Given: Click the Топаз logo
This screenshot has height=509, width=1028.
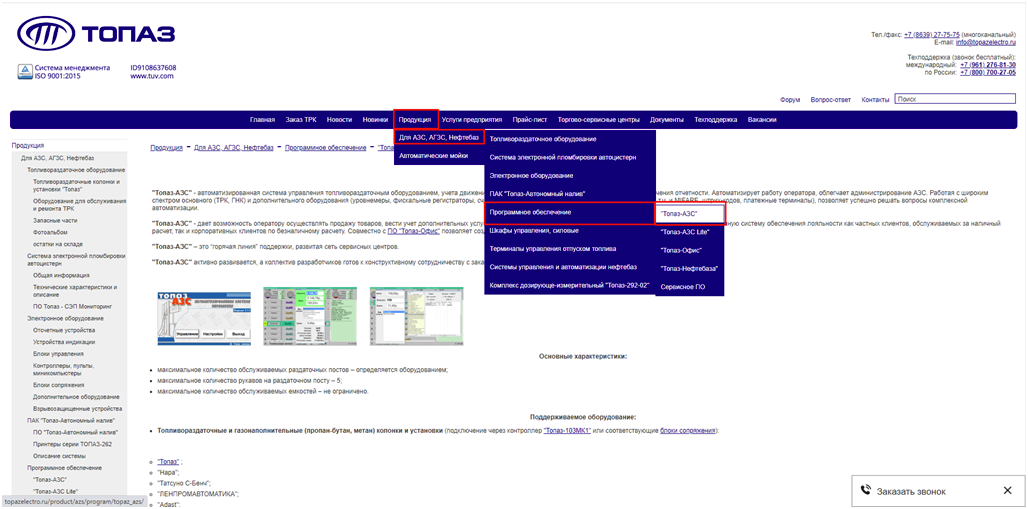Looking at the screenshot, I should click(x=96, y=32).
